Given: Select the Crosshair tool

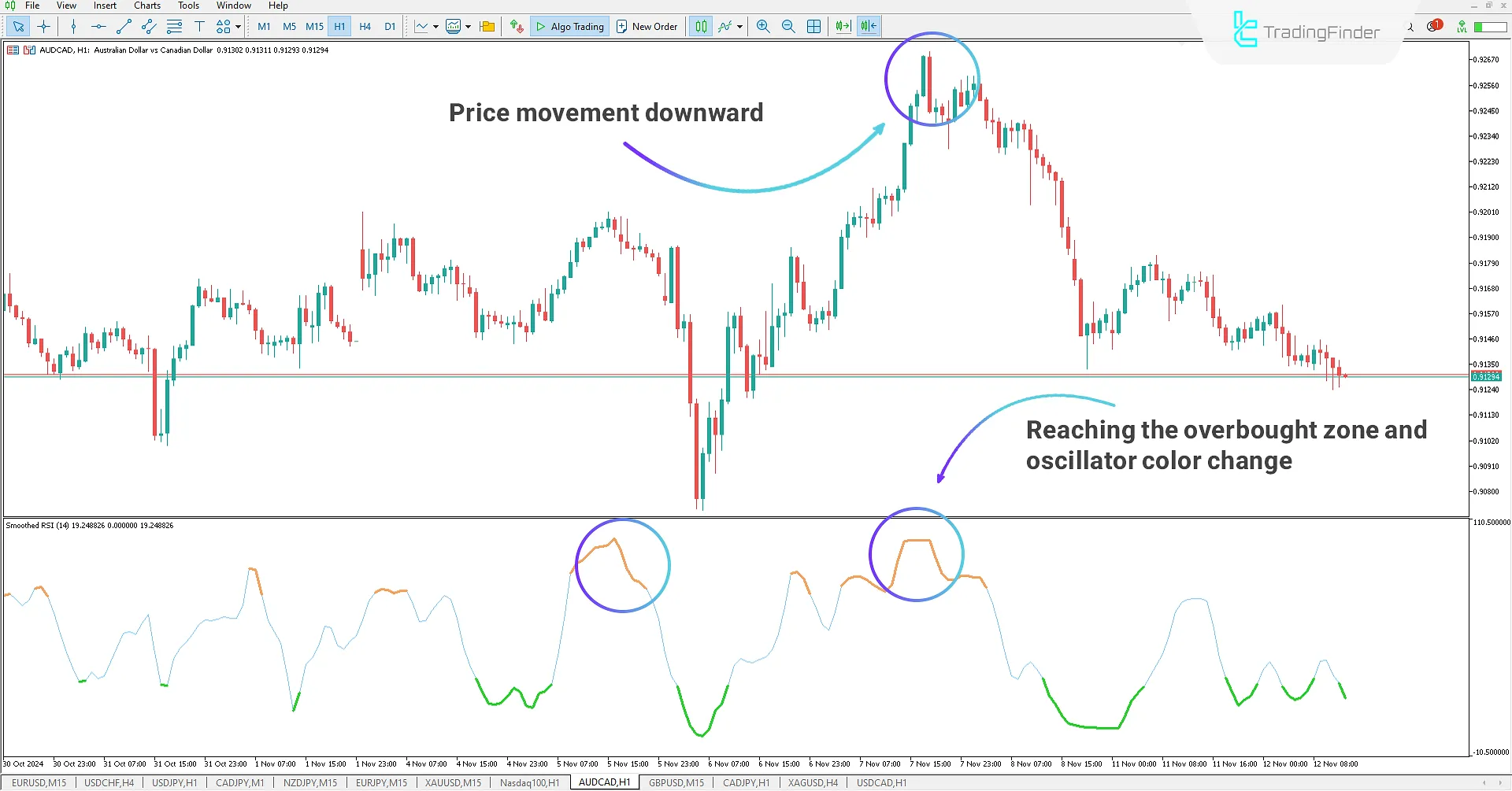Looking at the screenshot, I should [x=44, y=26].
